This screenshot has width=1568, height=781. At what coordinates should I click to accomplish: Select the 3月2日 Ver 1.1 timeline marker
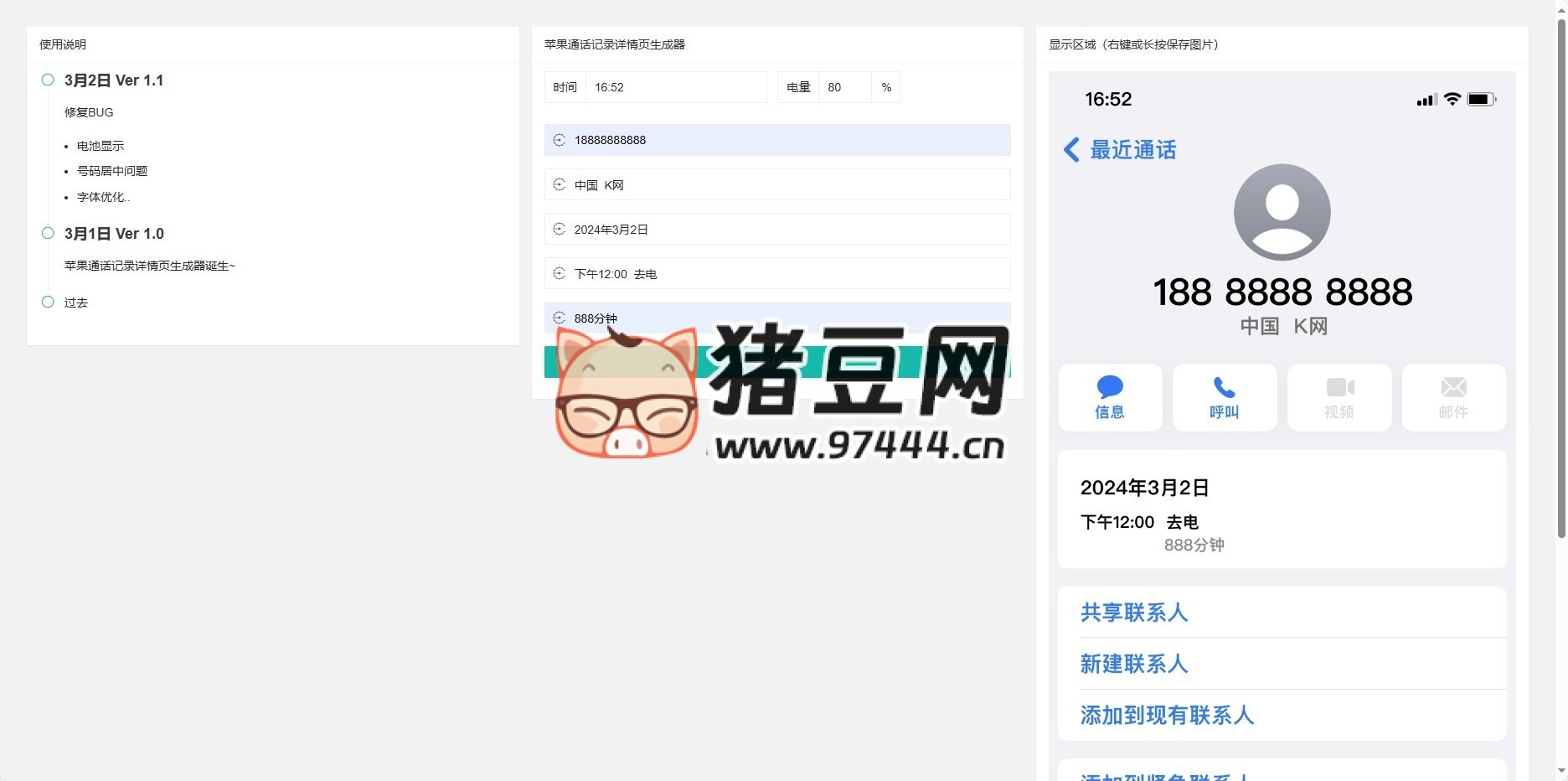pyautogui.click(x=48, y=80)
